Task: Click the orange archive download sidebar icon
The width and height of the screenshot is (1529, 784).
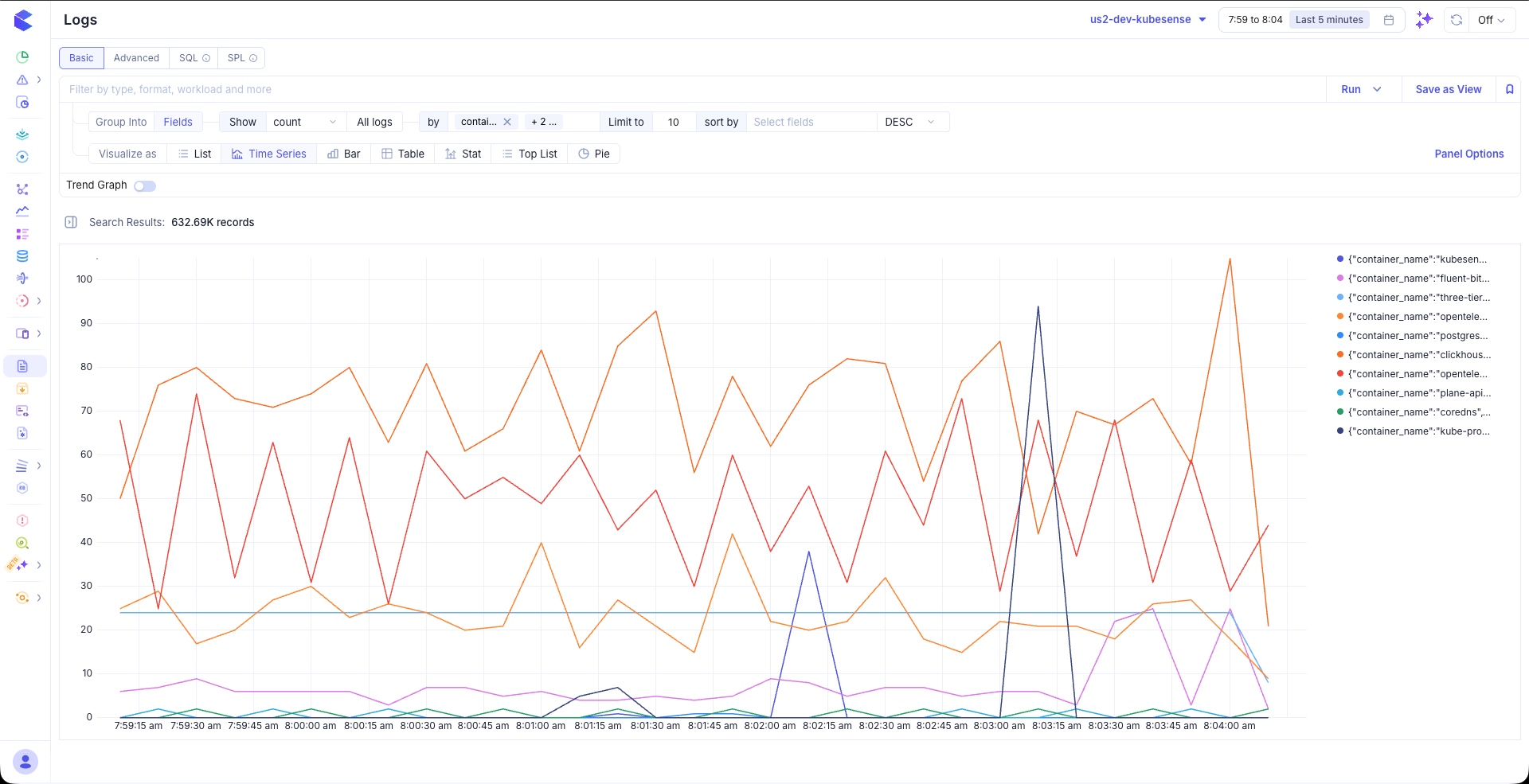Action: tap(22, 388)
